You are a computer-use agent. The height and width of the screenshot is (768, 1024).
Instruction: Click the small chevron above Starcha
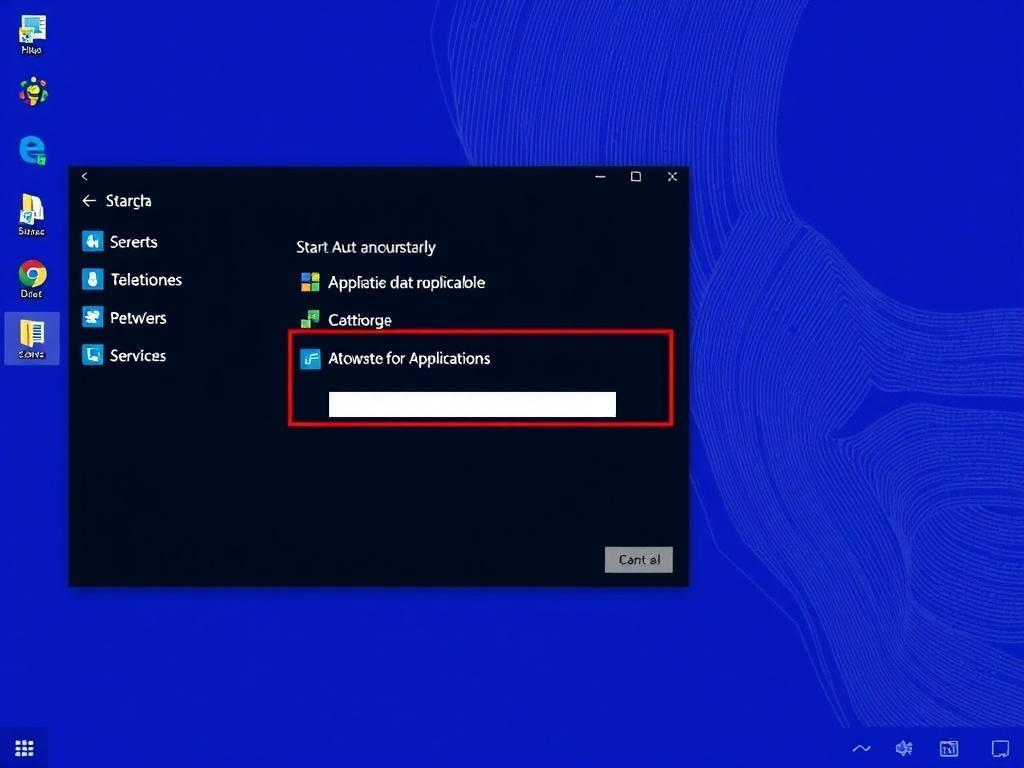85,177
